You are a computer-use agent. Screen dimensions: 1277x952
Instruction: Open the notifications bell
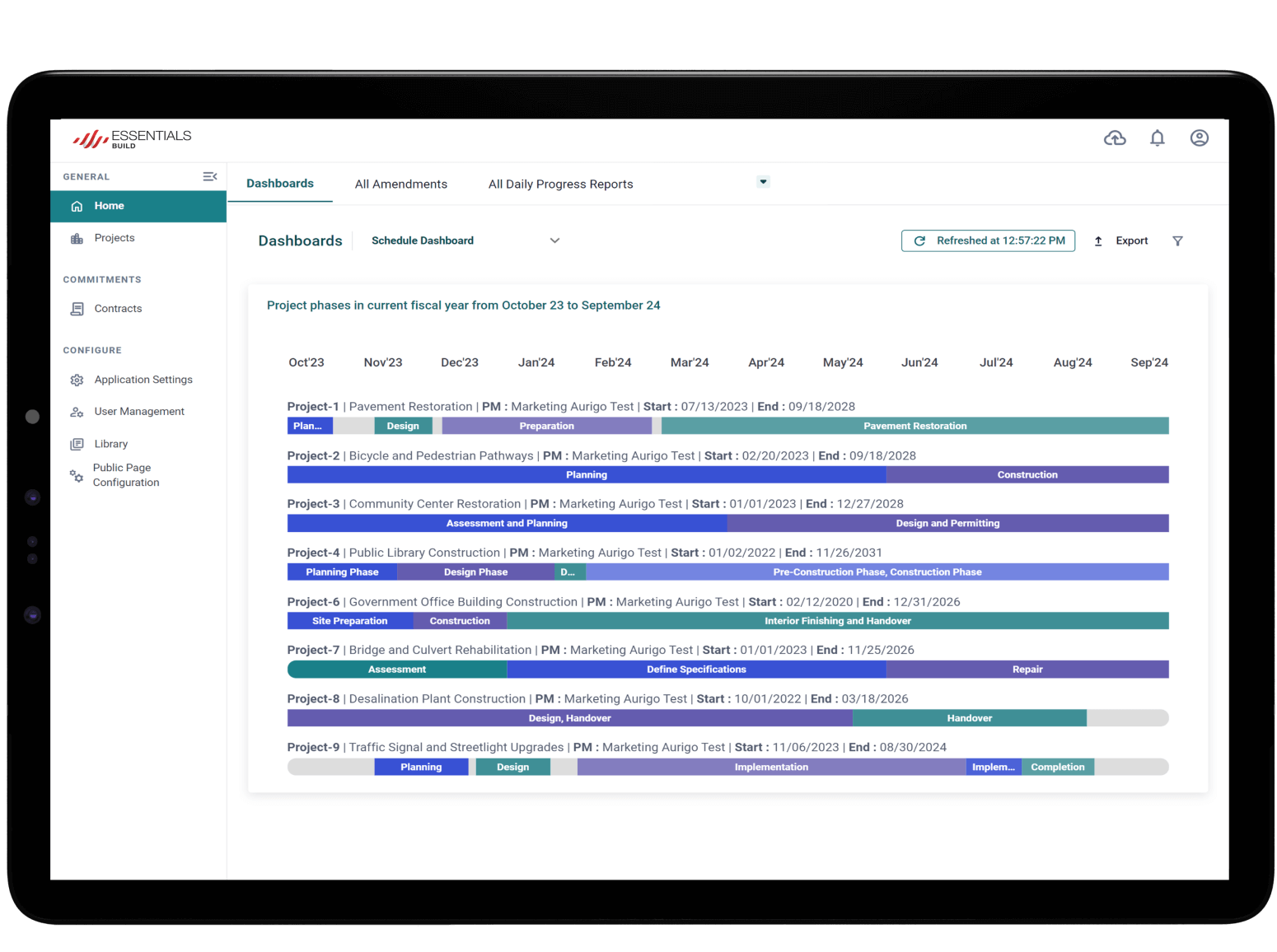click(x=1157, y=138)
